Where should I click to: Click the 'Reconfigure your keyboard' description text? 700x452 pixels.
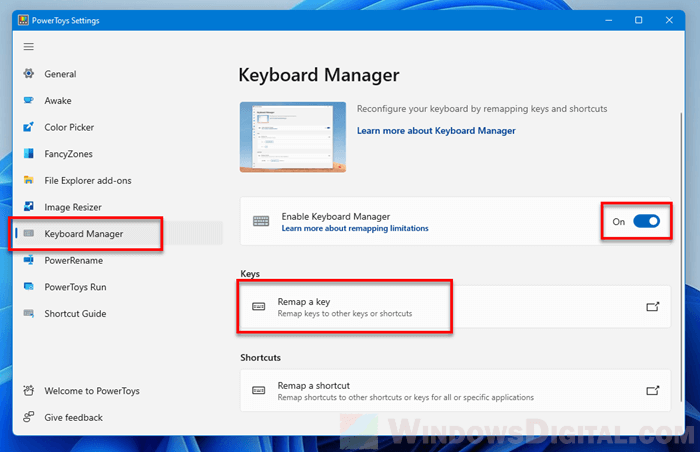(482, 109)
